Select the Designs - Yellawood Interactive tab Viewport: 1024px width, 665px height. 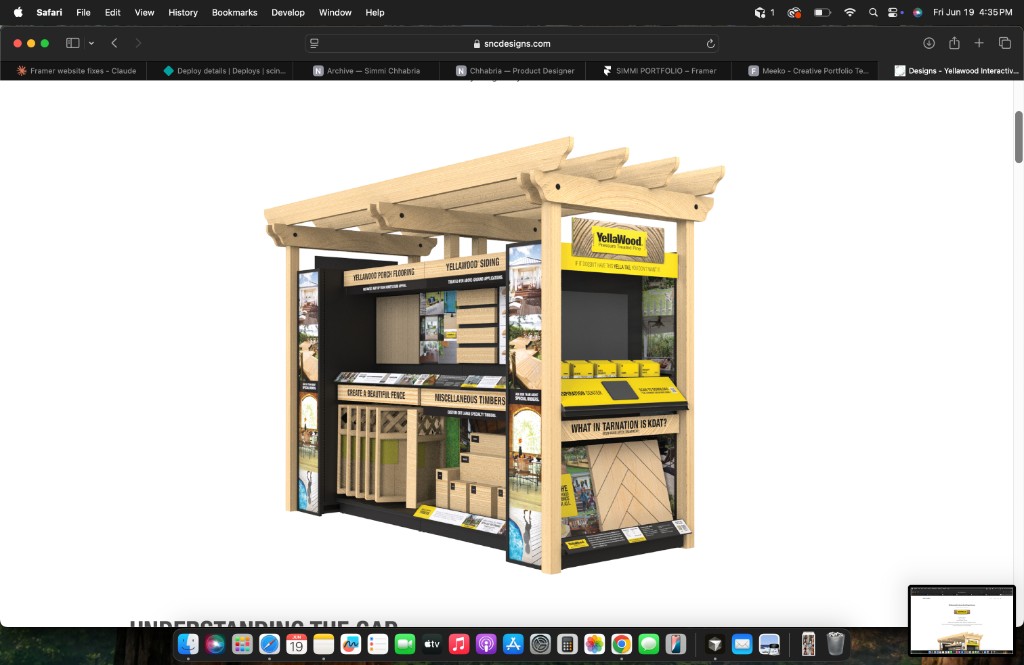[x=952, y=71]
